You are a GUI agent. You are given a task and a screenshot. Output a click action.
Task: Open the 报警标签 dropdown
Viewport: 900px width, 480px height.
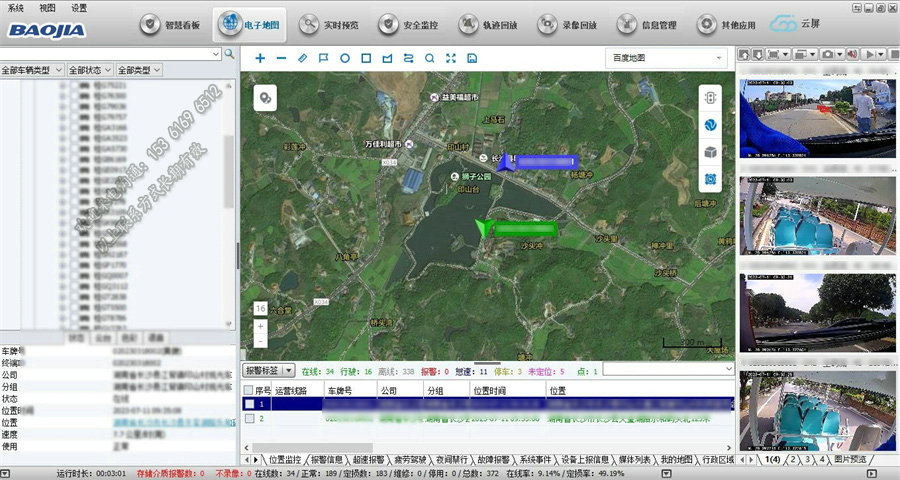[x=269, y=370]
